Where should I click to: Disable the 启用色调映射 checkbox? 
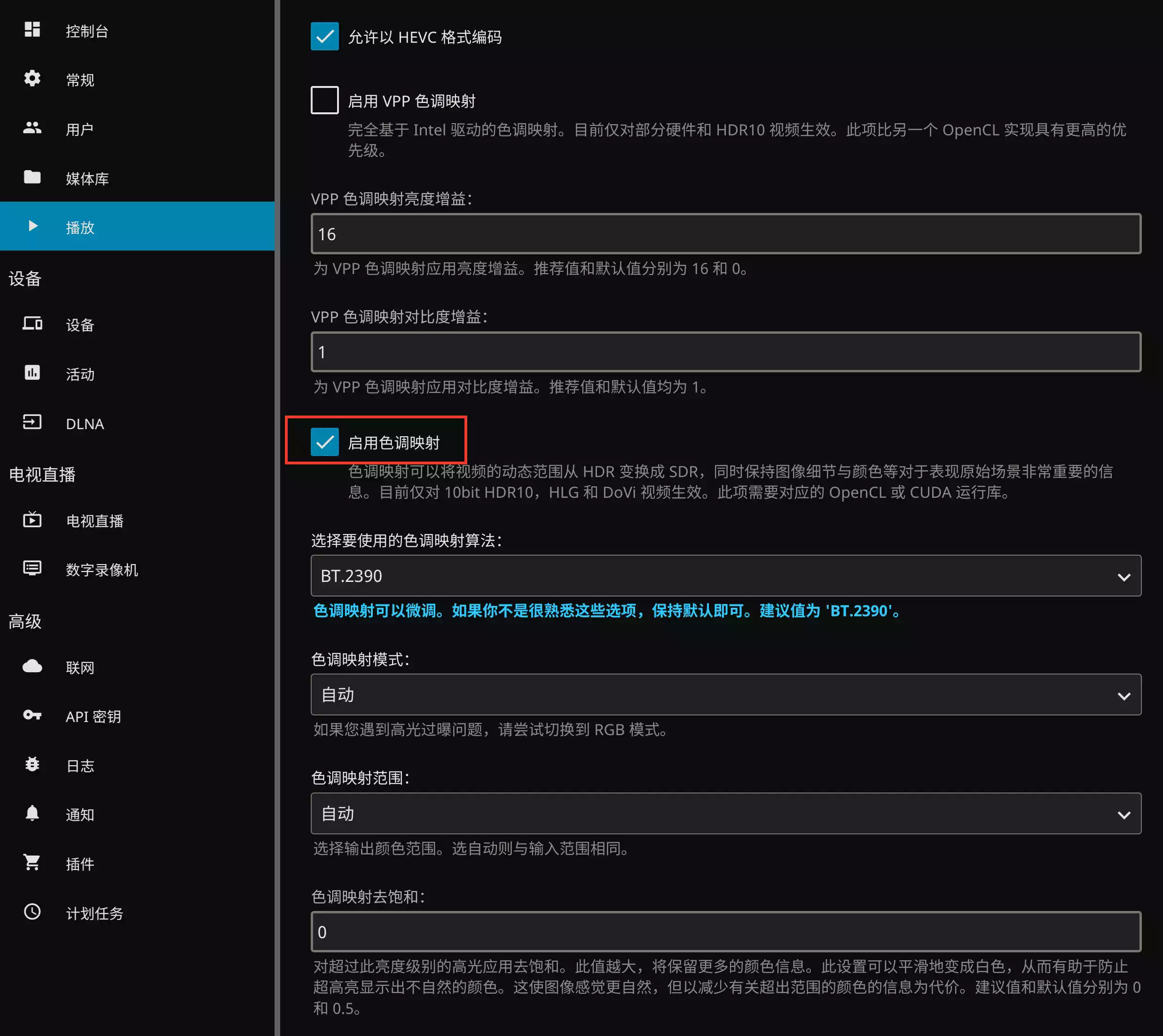324,442
